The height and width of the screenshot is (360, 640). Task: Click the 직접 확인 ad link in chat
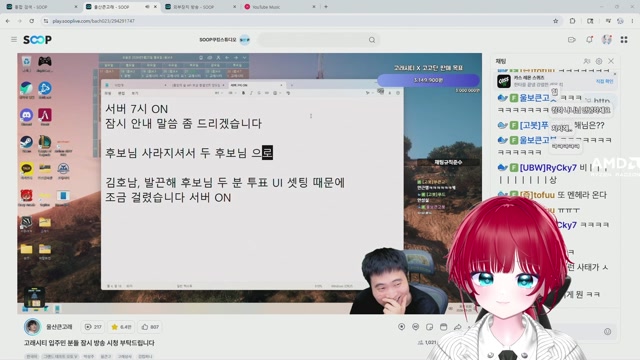604,81
